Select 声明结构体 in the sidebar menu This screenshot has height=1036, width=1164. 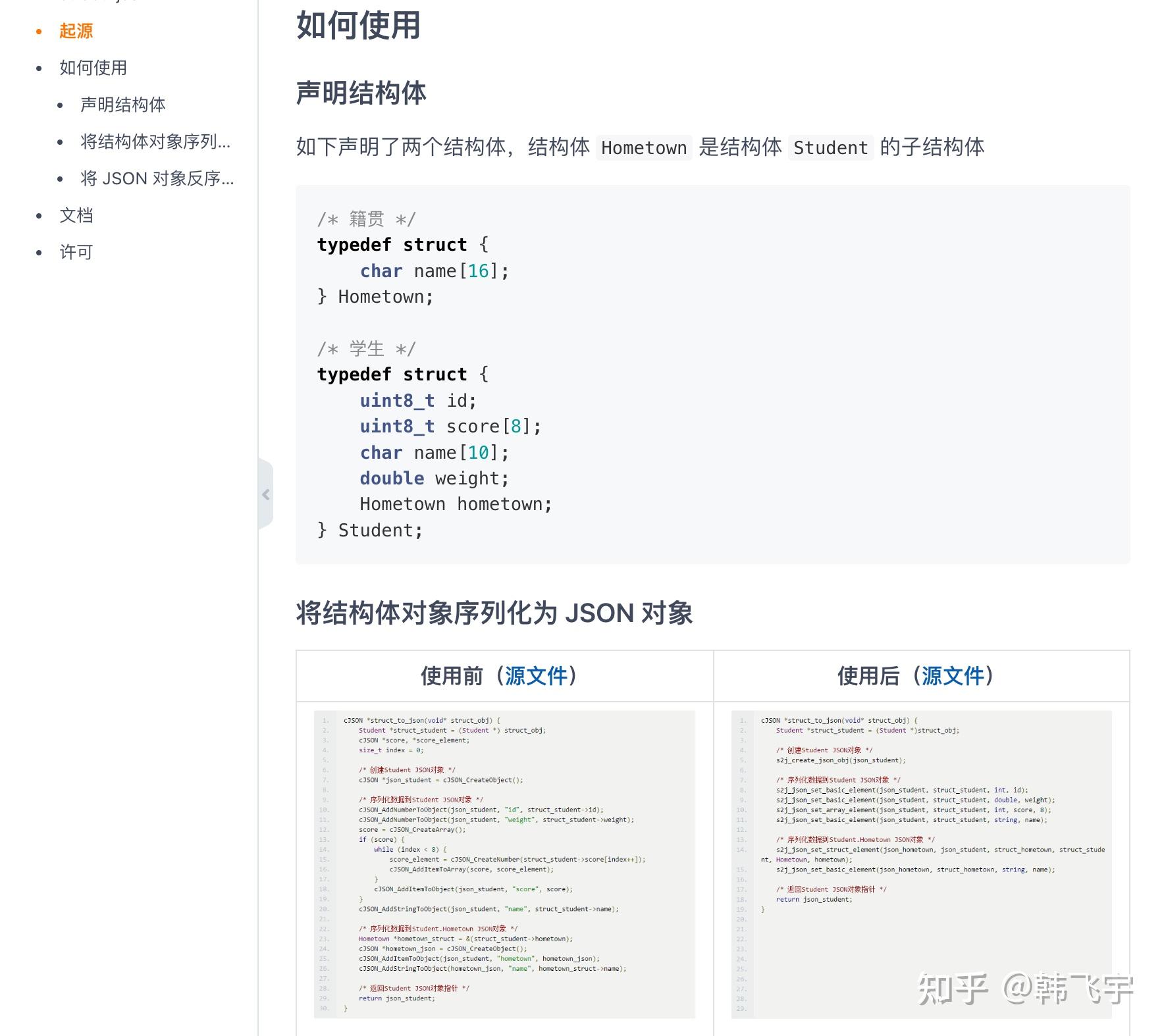pyautogui.click(x=122, y=104)
